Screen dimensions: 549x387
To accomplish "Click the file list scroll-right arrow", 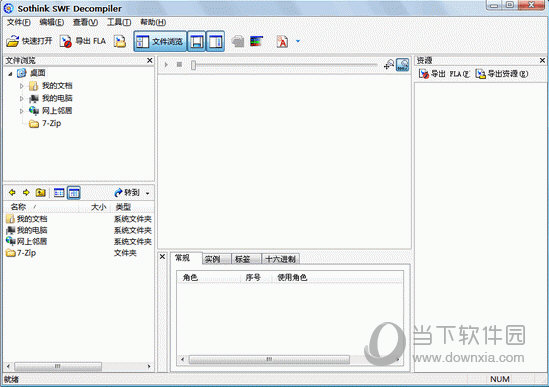I will 149,366.
